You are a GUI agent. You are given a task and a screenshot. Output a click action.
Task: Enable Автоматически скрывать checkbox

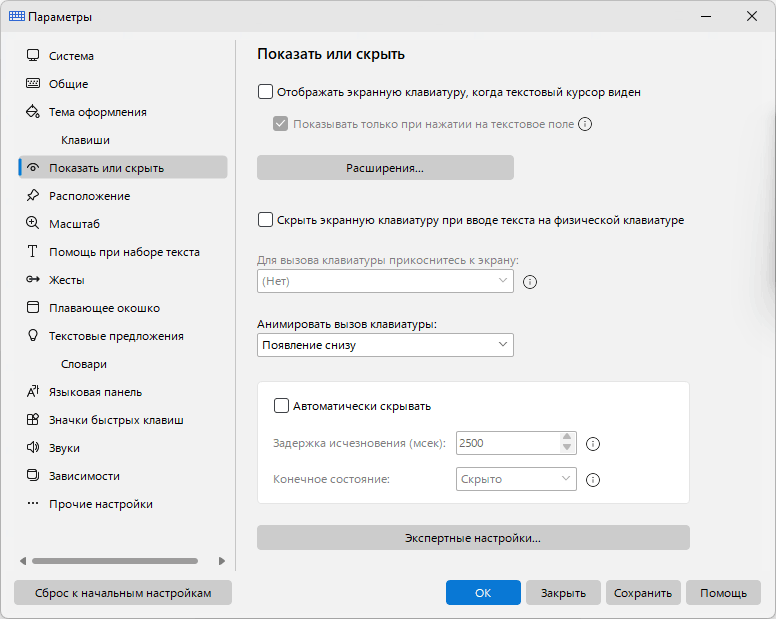(281, 406)
